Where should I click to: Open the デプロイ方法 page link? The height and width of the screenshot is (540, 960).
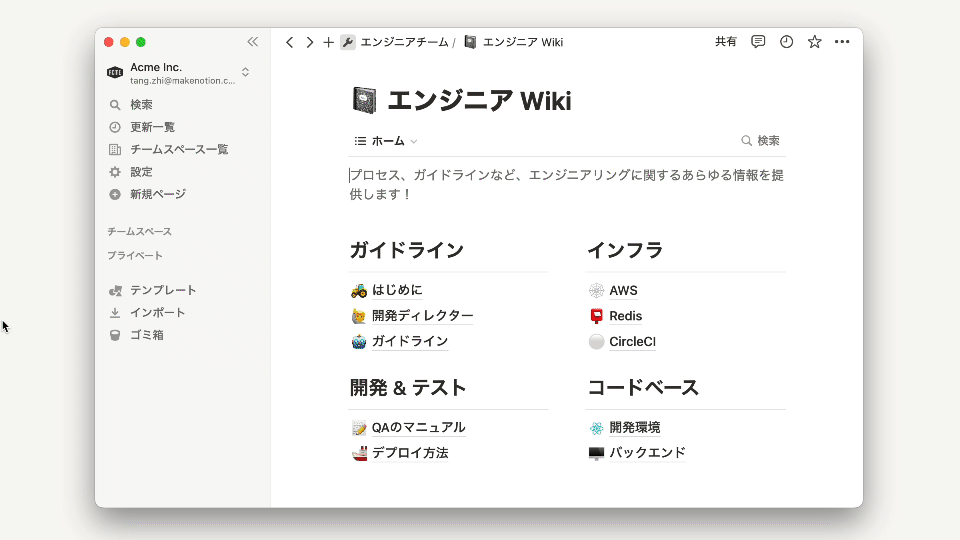tap(410, 453)
